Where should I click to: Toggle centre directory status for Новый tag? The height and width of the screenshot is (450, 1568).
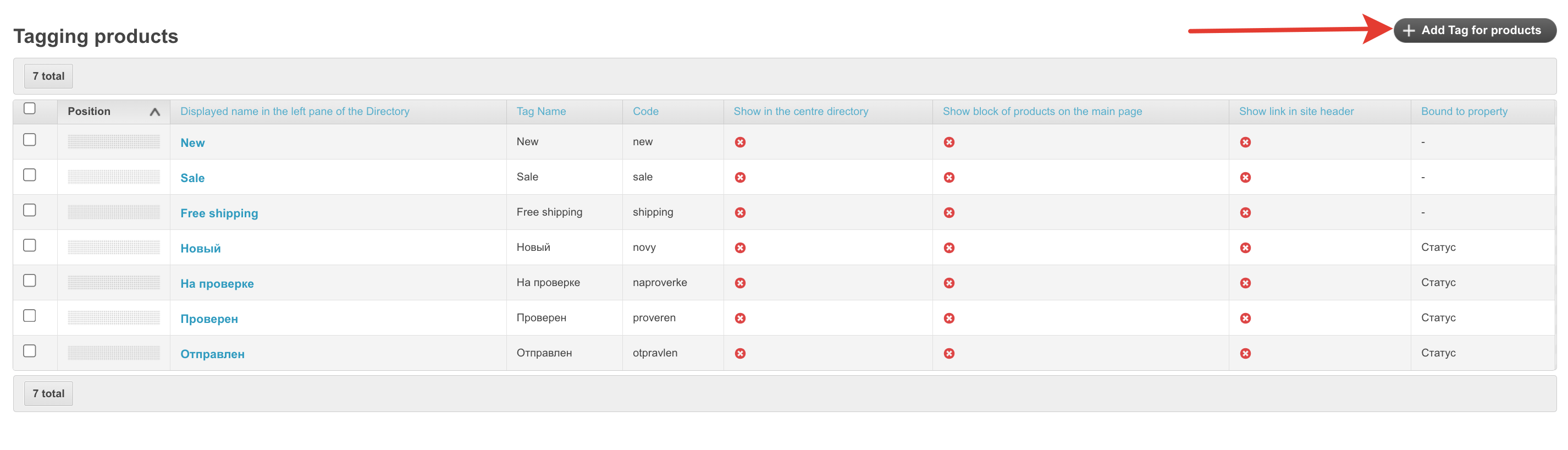coord(739,248)
